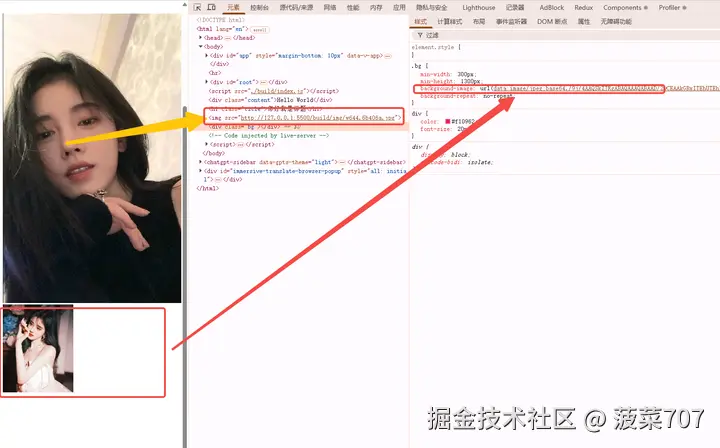
Task: Select the 布局 (Layout) sub-tab
Action: pos(479,22)
